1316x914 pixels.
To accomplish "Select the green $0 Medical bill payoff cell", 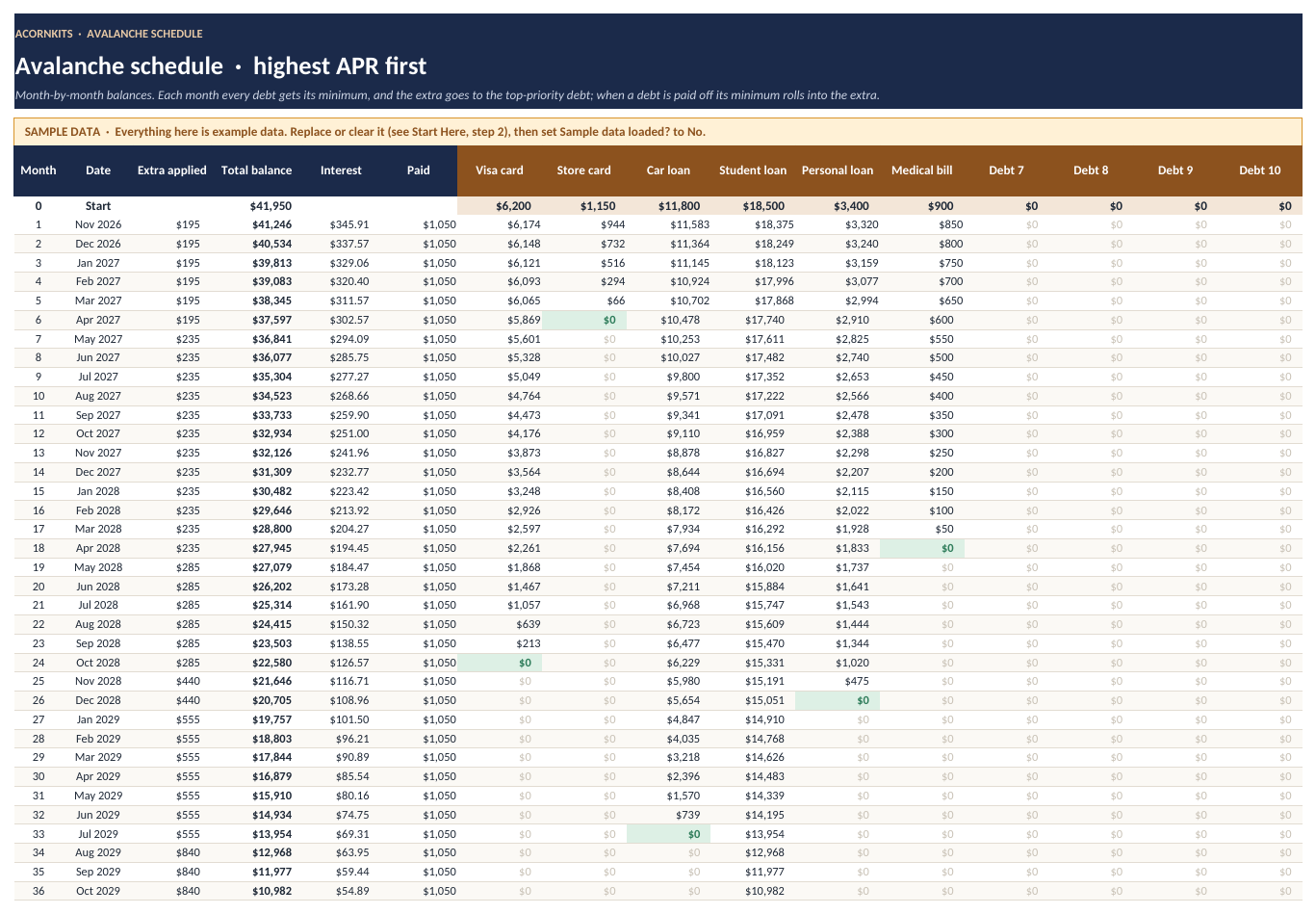I will [922, 548].
